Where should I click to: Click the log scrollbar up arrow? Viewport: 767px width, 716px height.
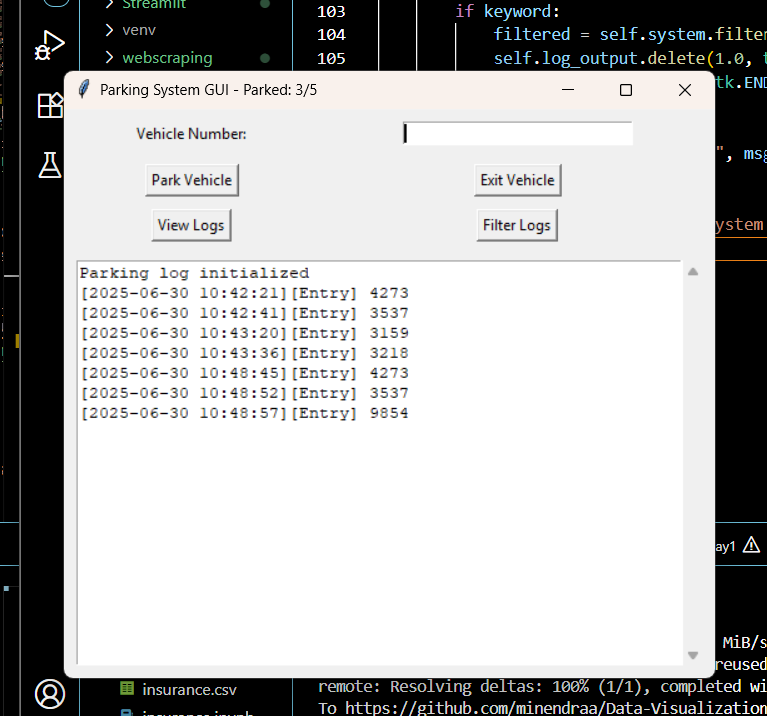pyautogui.click(x=693, y=272)
